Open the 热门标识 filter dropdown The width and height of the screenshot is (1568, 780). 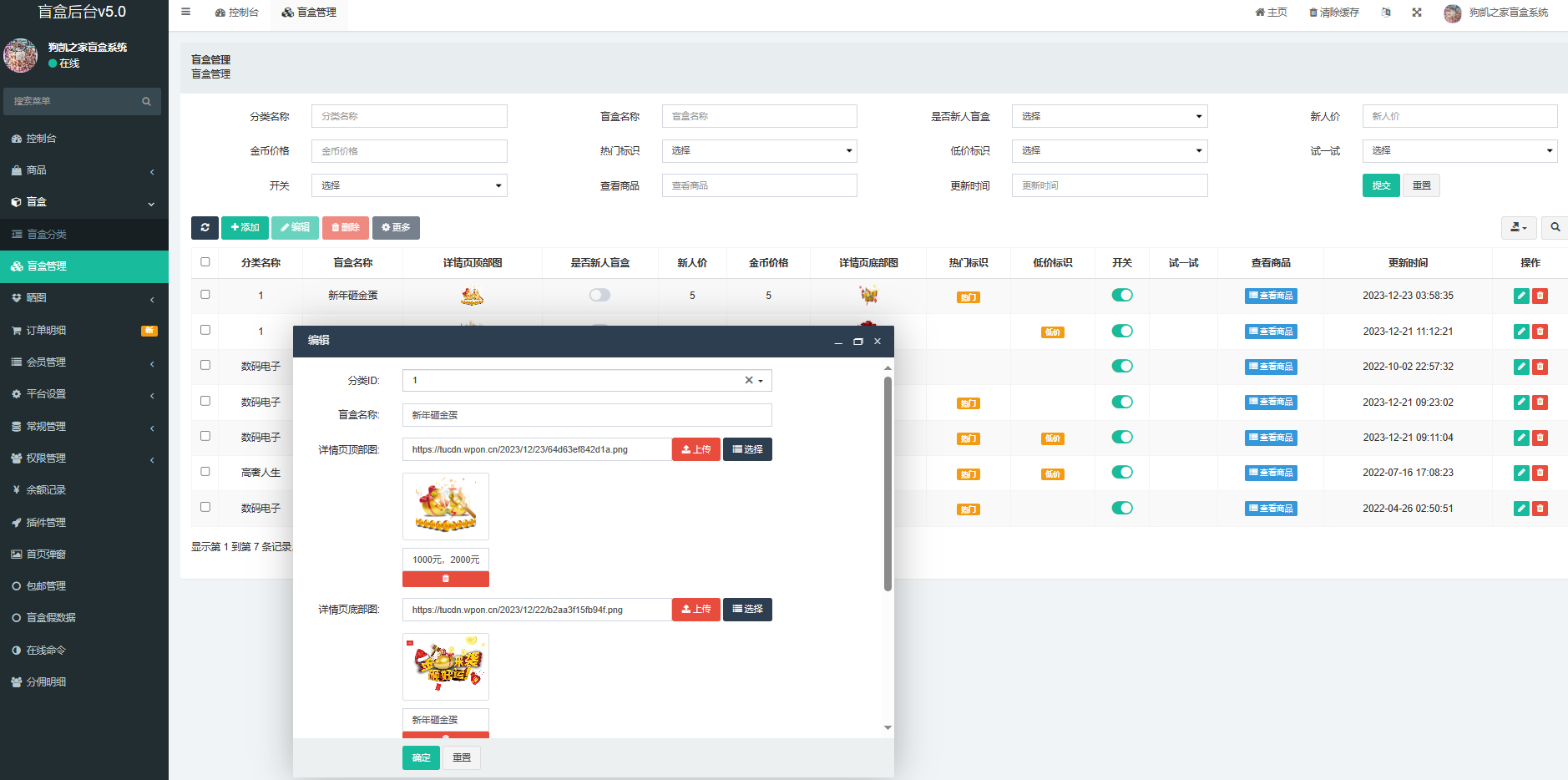point(759,151)
